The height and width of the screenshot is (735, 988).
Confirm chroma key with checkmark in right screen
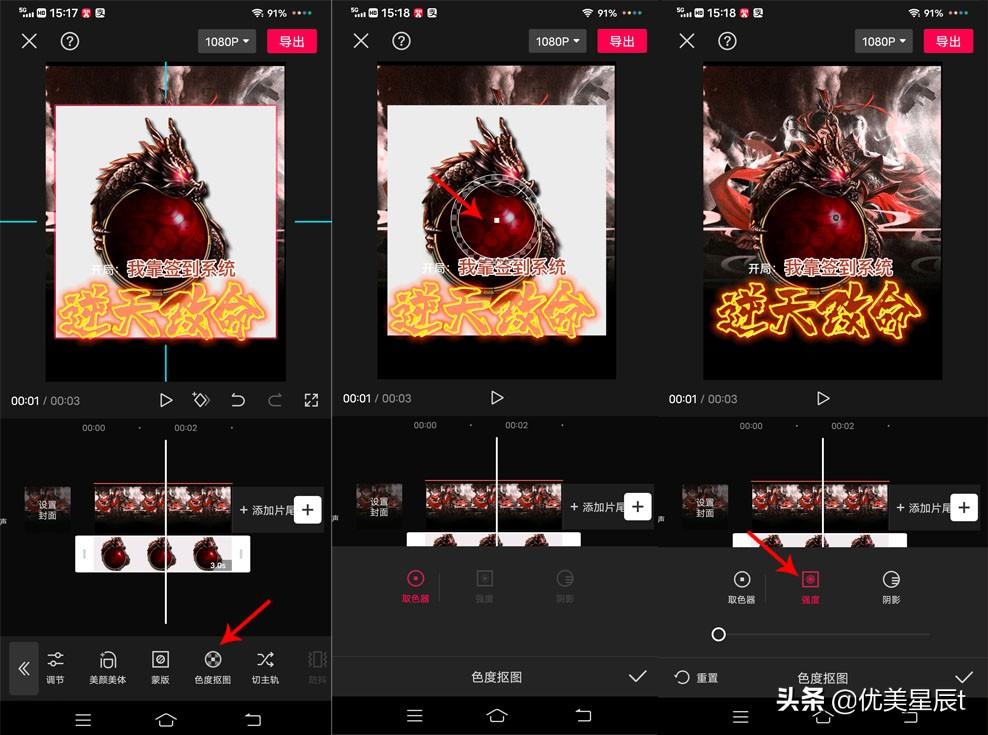[963, 677]
